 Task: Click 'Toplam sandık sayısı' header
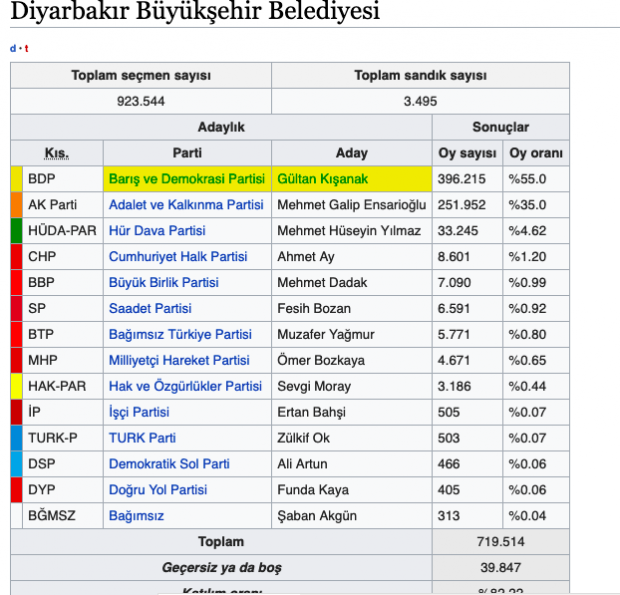(420, 75)
